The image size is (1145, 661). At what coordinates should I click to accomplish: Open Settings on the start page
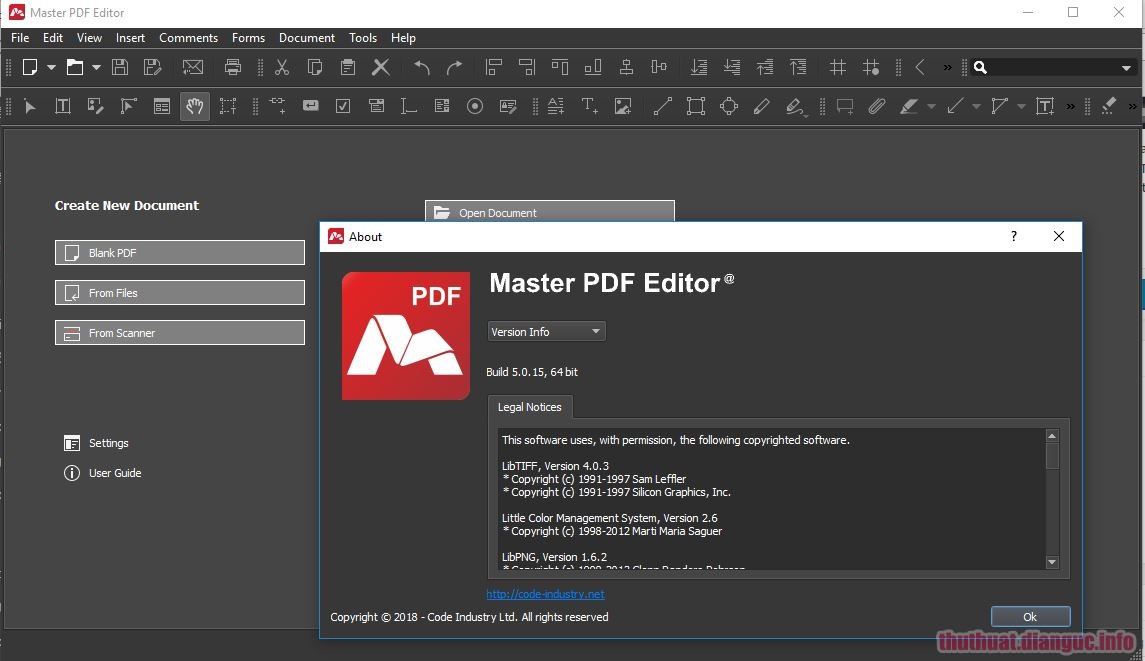coord(96,443)
